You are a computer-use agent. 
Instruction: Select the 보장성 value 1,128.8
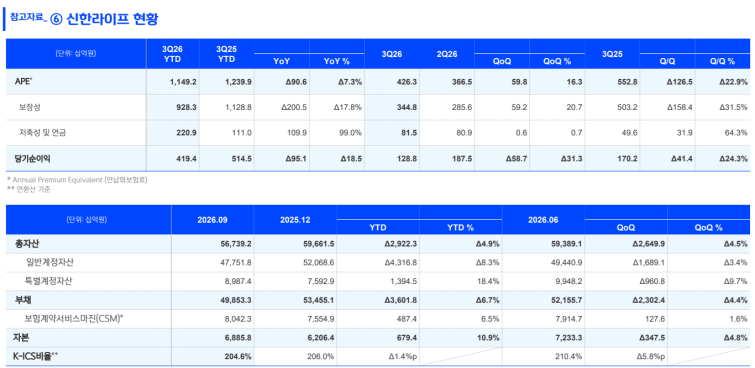pyautogui.click(x=237, y=107)
